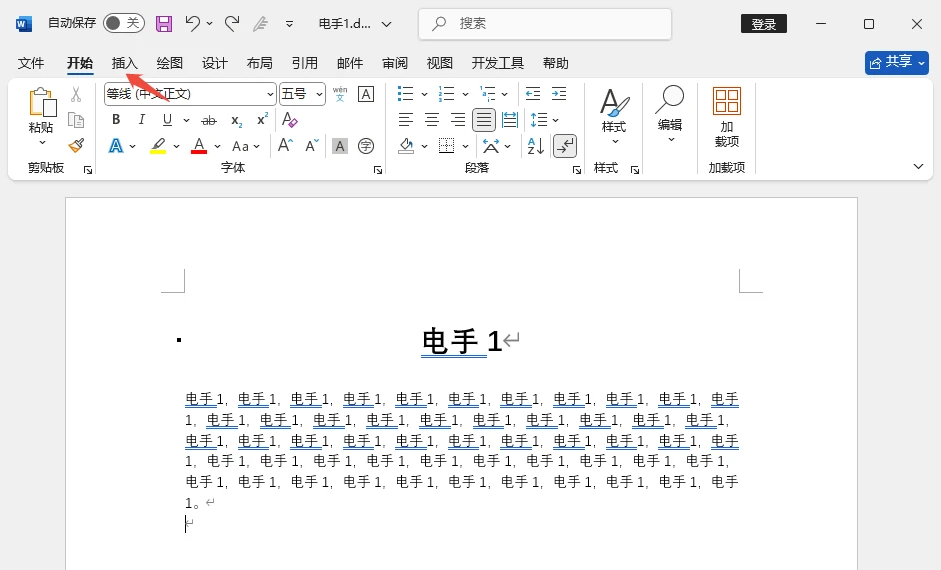Toggle show paragraph marks button
This screenshot has width=941, height=570.
(564, 146)
